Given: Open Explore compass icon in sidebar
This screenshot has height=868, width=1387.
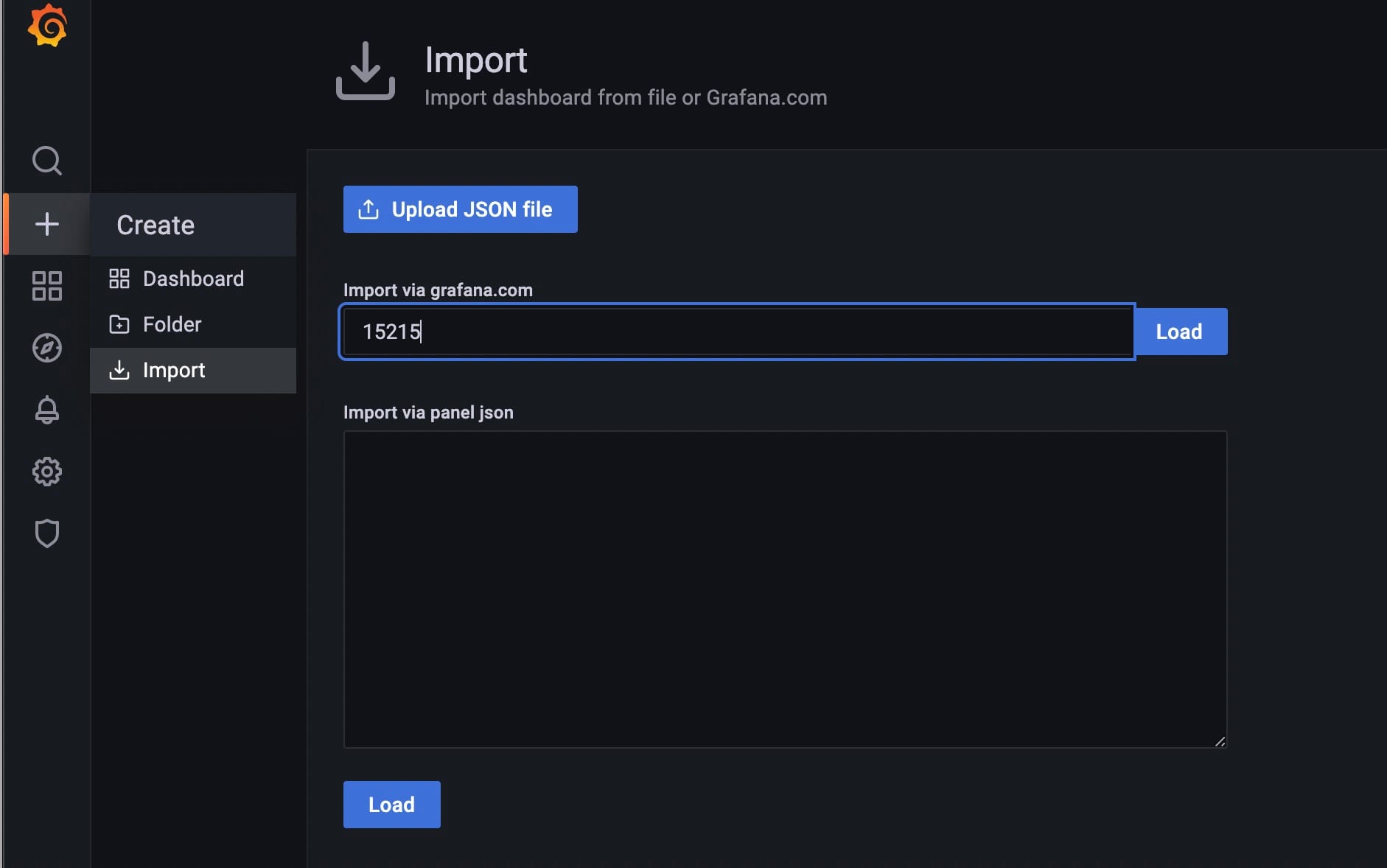Looking at the screenshot, I should (47, 348).
